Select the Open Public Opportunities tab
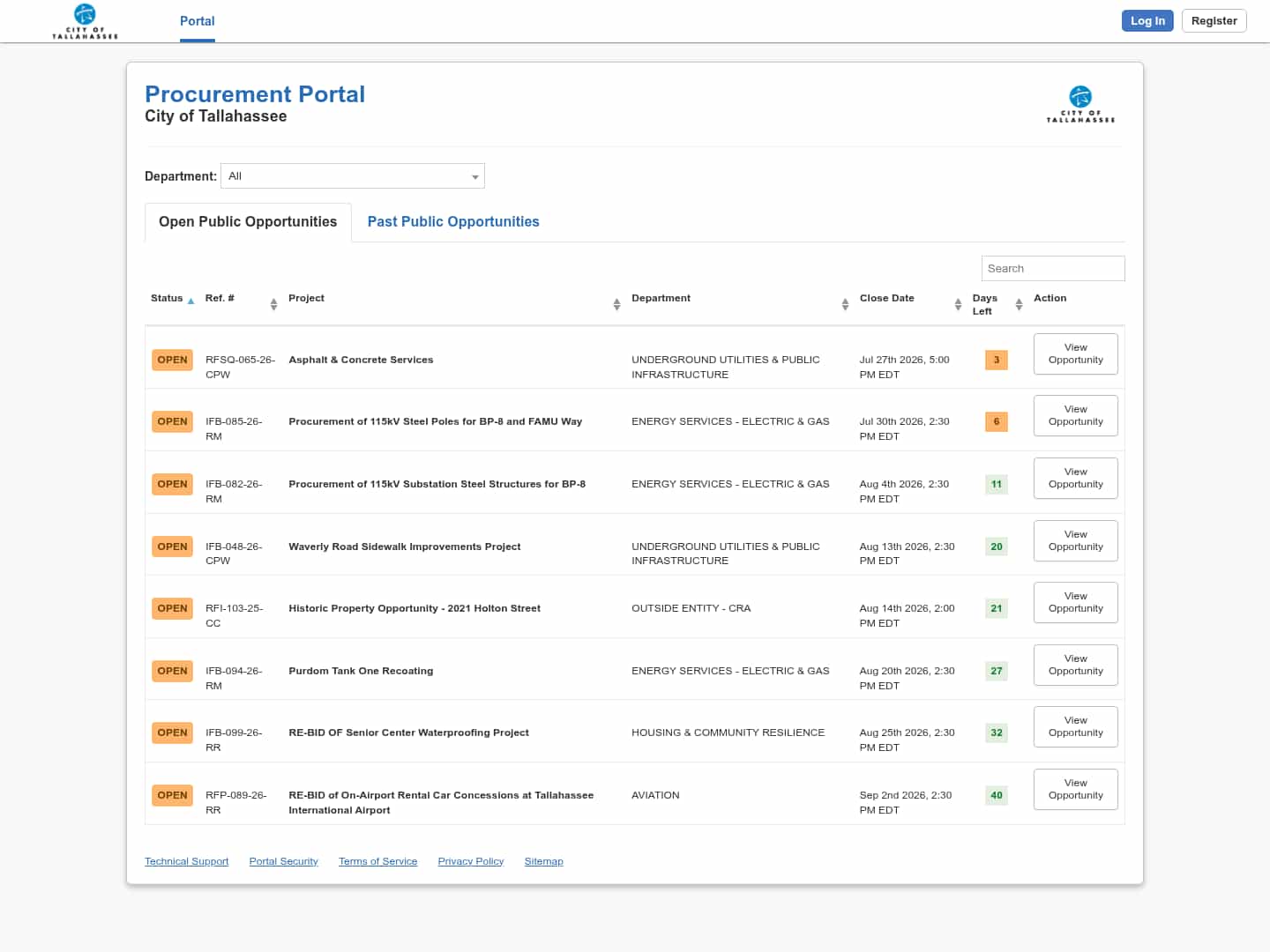 248,222
